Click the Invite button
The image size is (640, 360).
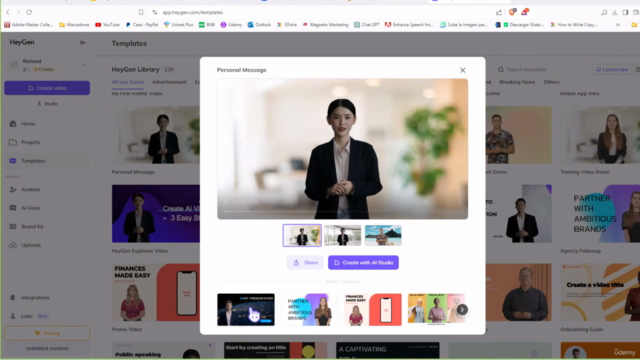pyautogui.click(x=47, y=104)
